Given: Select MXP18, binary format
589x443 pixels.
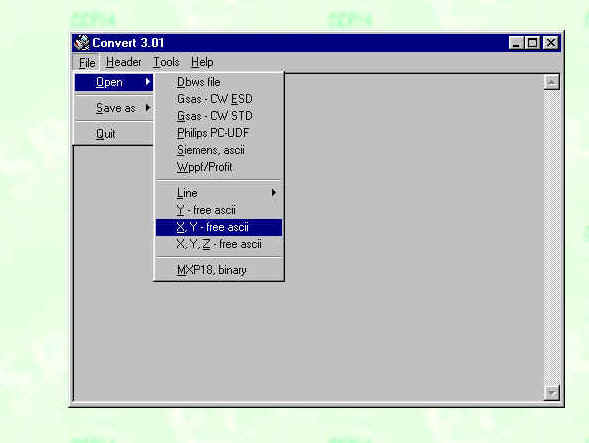Looking at the screenshot, I should [x=219, y=270].
